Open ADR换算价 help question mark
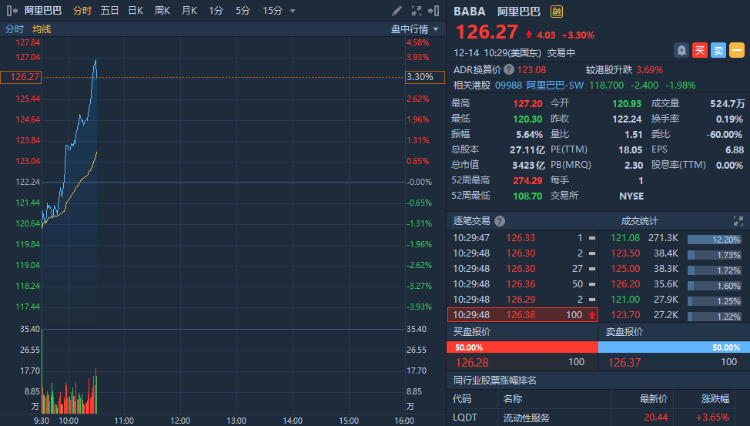The image size is (750, 426). tap(510, 69)
